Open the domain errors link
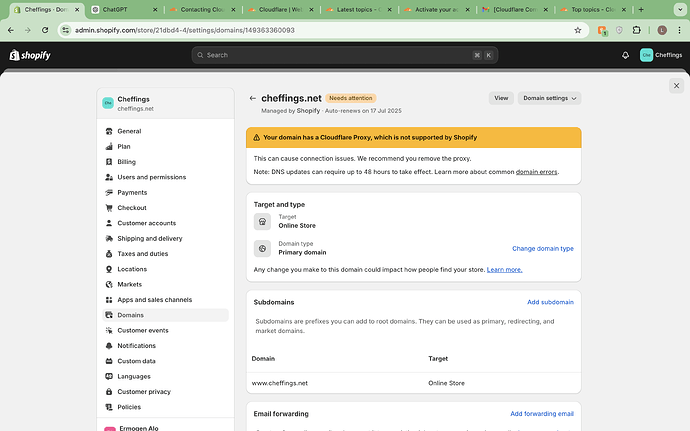 pyautogui.click(x=536, y=172)
